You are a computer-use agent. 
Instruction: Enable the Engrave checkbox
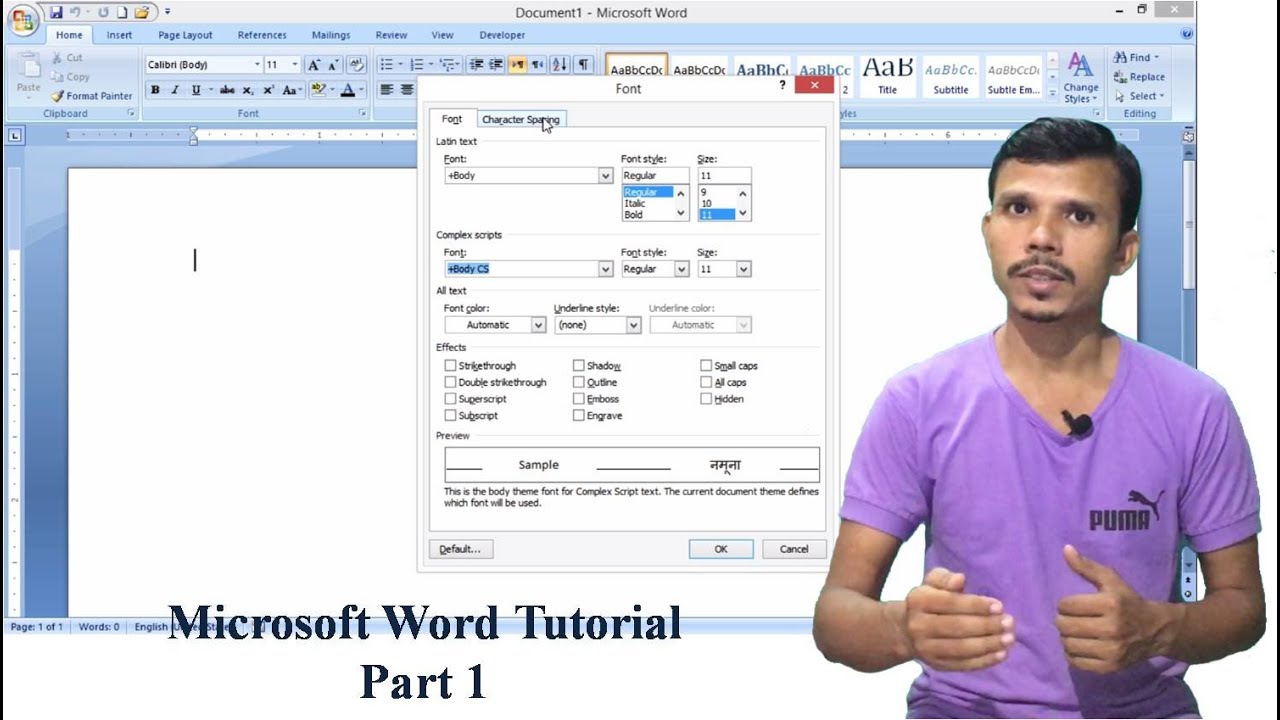pyautogui.click(x=578, y=415)
